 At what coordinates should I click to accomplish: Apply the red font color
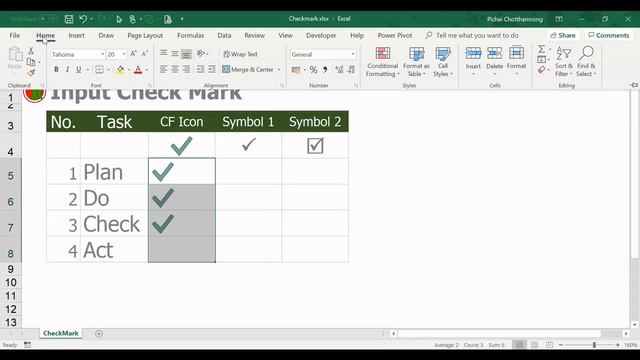coord(138,70)
